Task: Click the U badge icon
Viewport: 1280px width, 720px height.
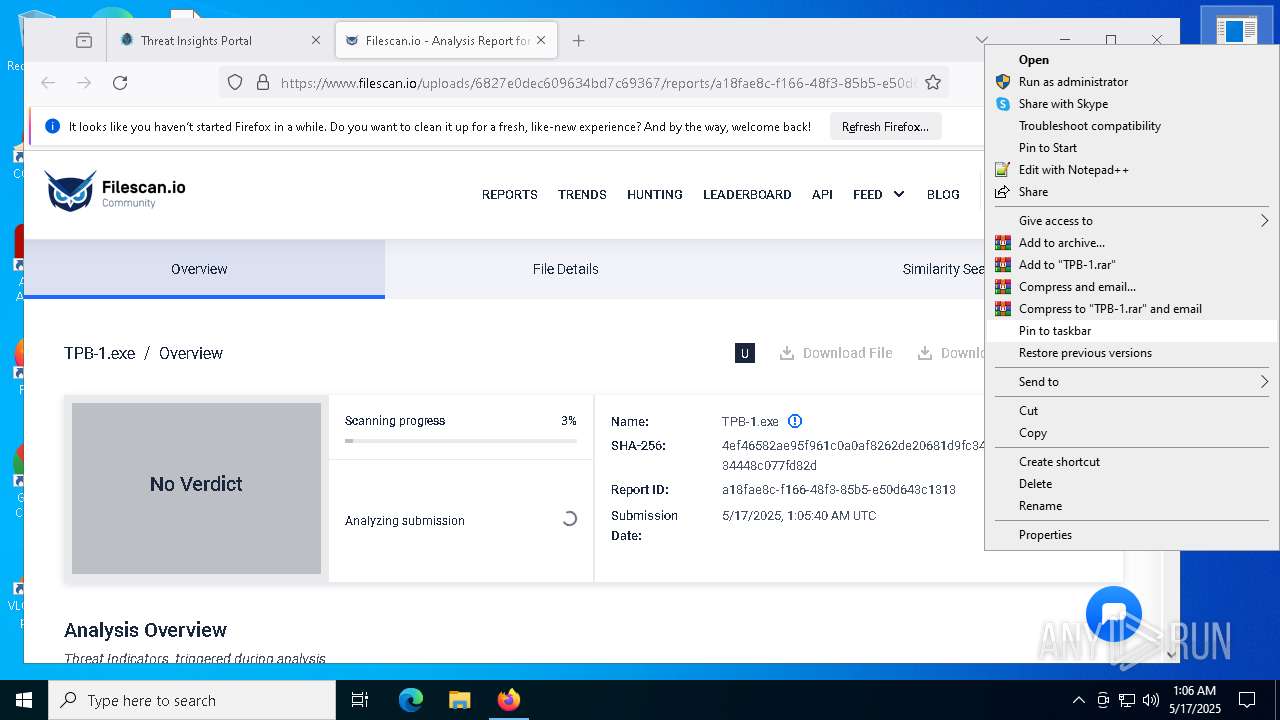Action: (745, 353)
